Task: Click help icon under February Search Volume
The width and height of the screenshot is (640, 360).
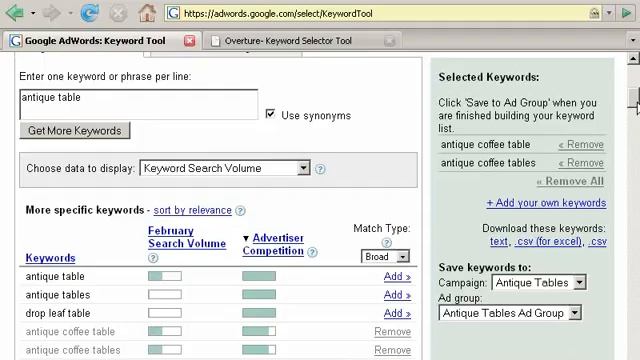Action: 153,258
